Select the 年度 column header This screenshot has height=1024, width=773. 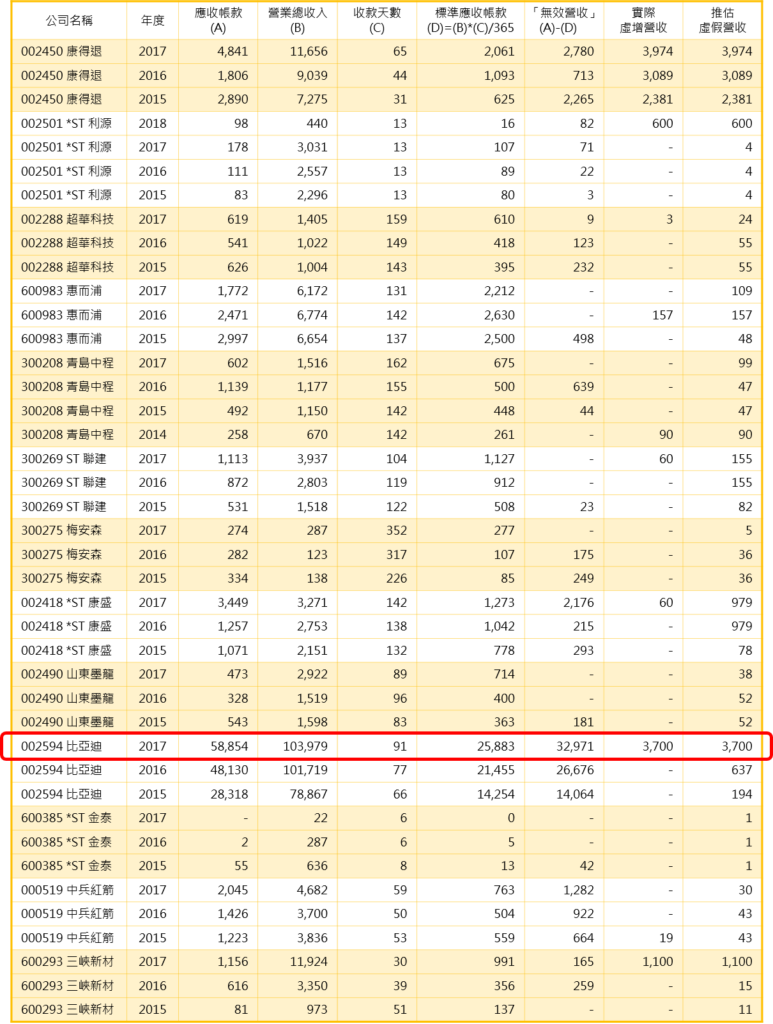point(152,20)
